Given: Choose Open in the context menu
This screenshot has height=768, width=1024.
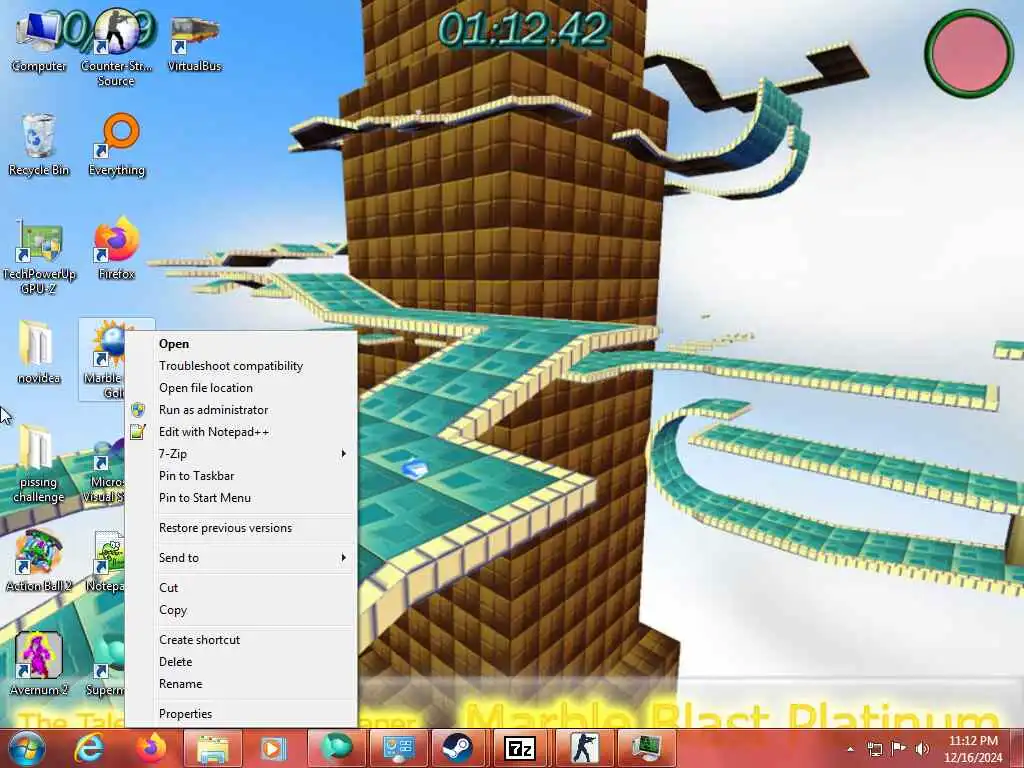Looking at the screenshot, I should pyautogui.click(x=240, y=344).
